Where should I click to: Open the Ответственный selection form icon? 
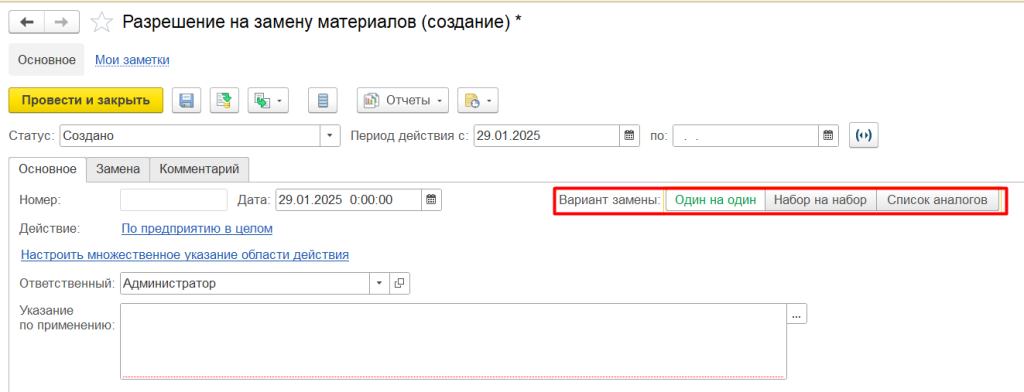tap(399, 284)
